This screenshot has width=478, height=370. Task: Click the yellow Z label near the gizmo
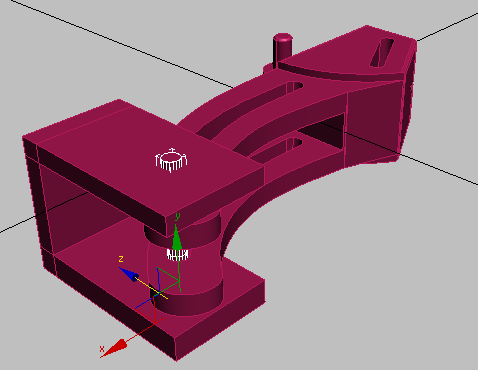121,259
